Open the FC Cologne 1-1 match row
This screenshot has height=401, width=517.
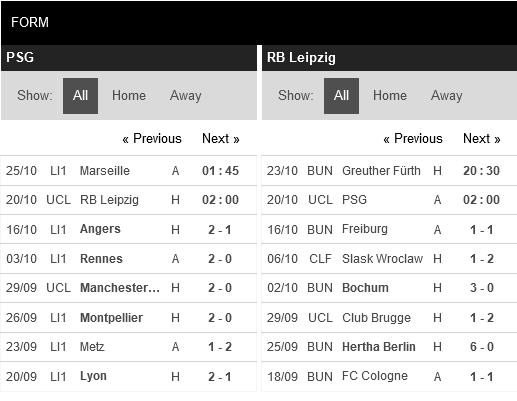389,377
